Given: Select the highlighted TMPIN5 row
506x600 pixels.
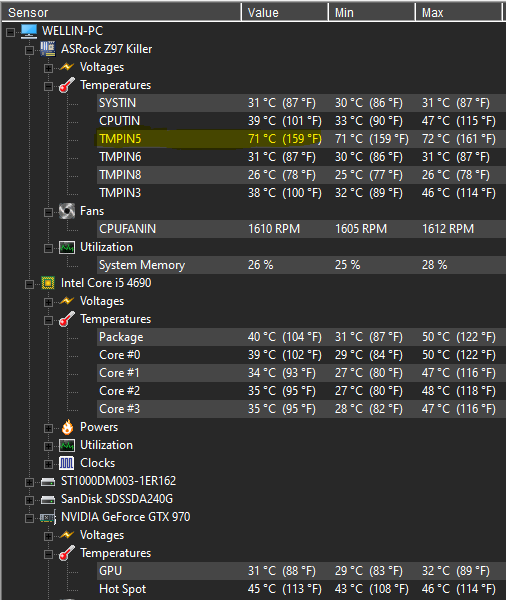Looking at the screenshot, I should coord(301,139).
